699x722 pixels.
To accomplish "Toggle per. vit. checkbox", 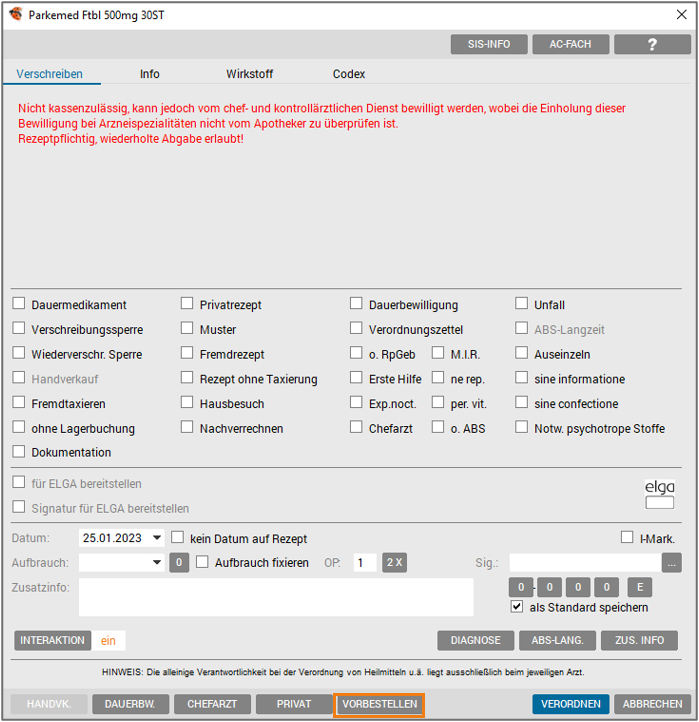I will (438, 402).
